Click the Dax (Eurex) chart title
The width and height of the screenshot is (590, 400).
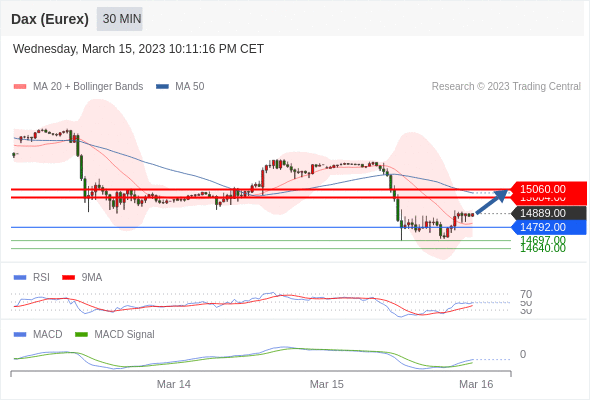pos(50,19)
